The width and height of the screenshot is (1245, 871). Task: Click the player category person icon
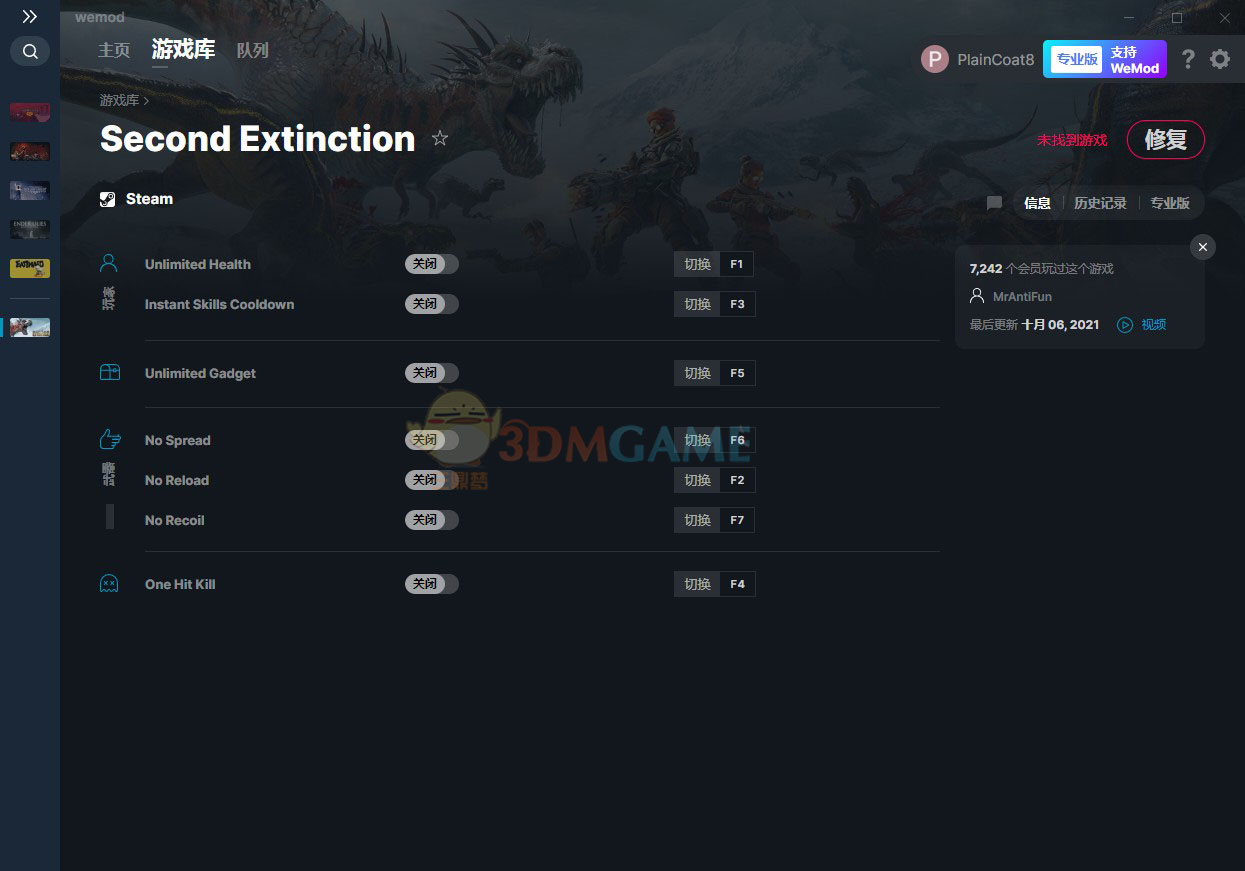[x=109, y=263]
